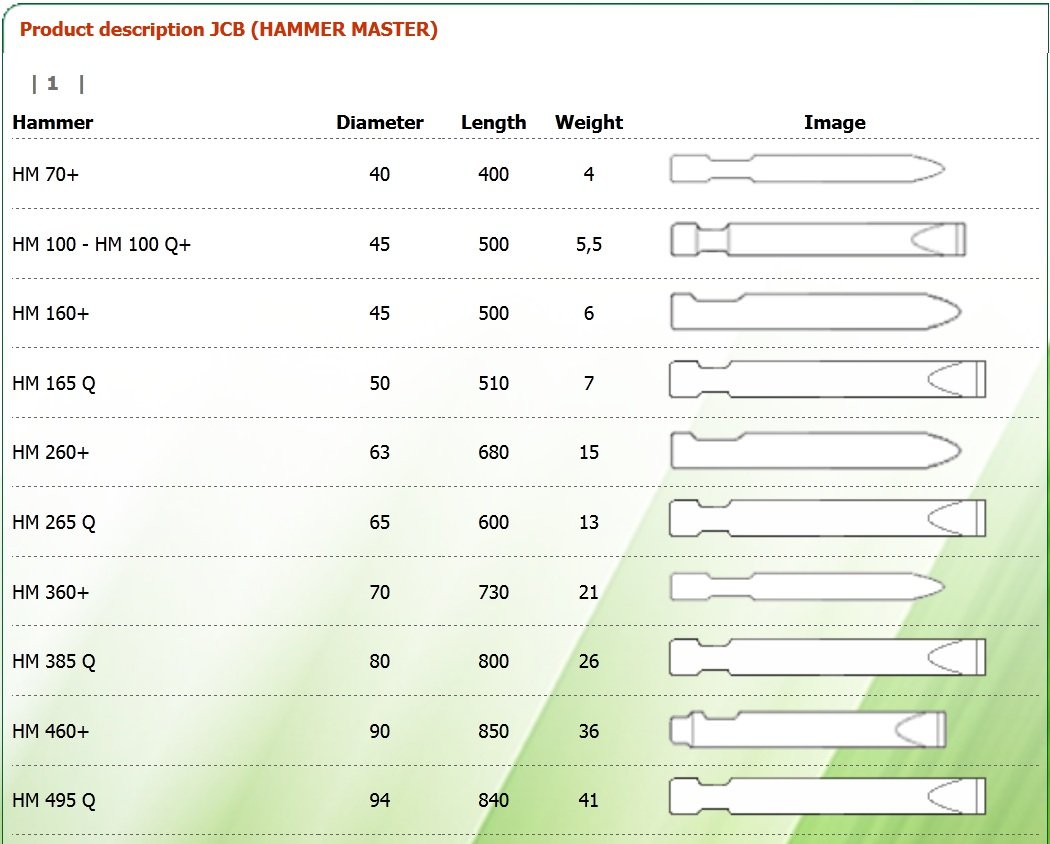Select the Hammer column header
The height and width of the screenshot is (844, 1050).
53,123
